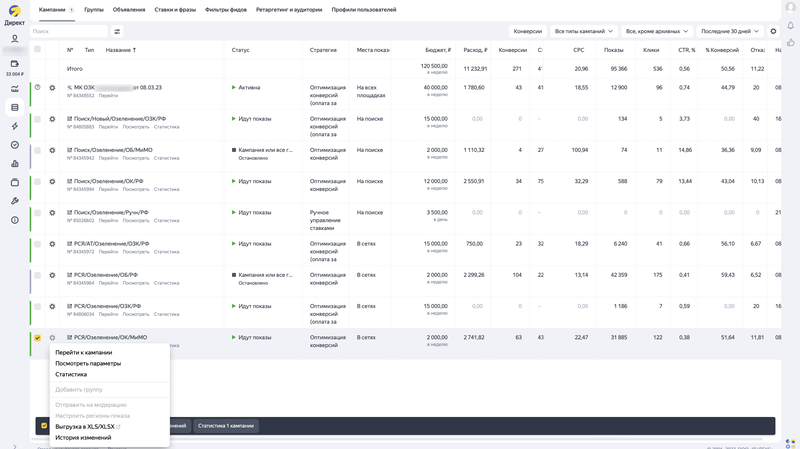Viewport: 800px width, 449px height.
Task: Open the Все, кроме архивных dropdown
Action: coord(657,31)
